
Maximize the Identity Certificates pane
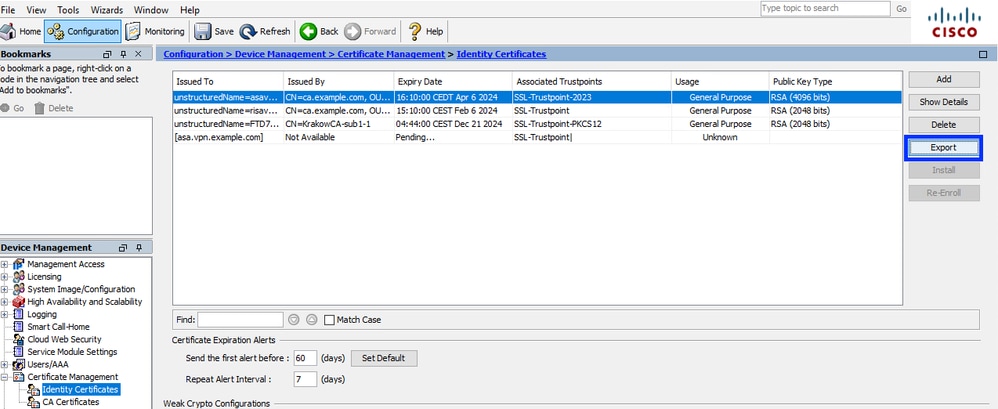[x=983, y=55]
